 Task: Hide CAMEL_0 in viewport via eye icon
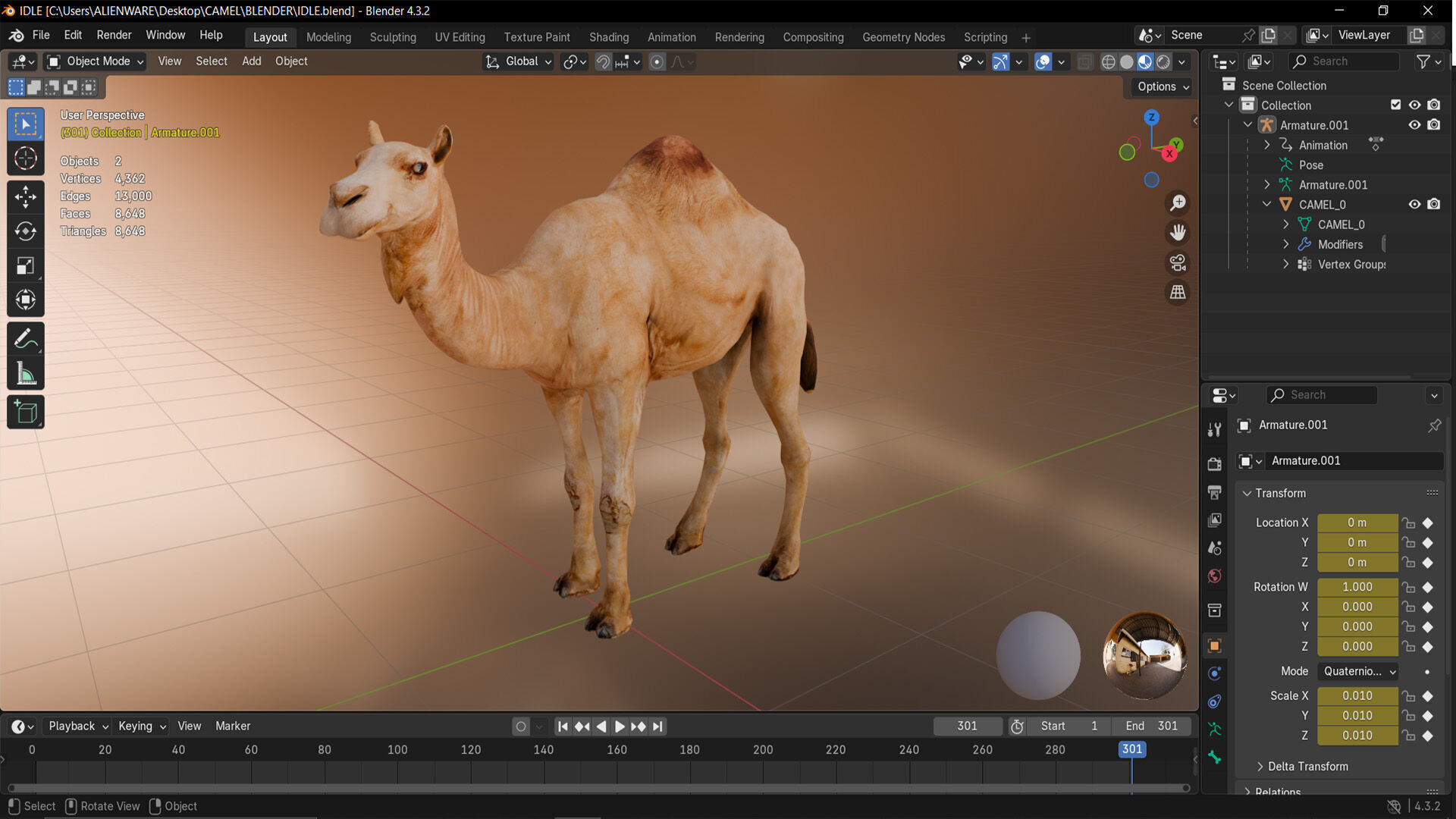[x=1414, y=204]
